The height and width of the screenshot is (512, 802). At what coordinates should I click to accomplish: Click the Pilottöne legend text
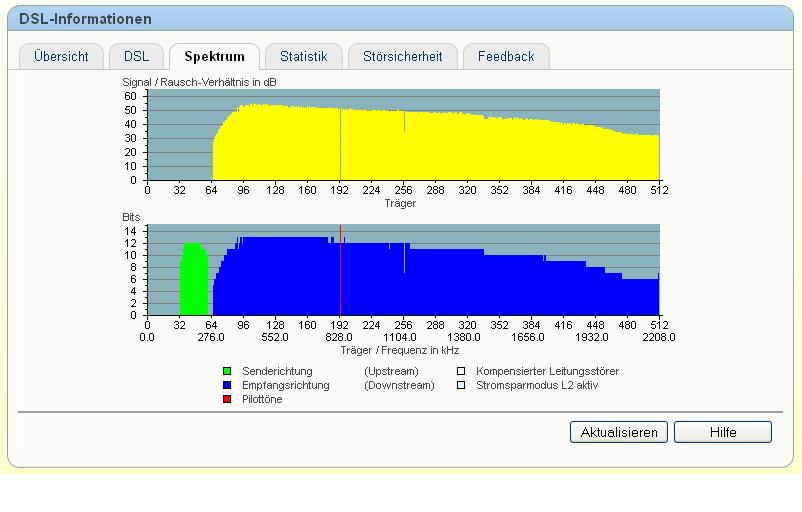pyautogui.click(x=262, y=399)
